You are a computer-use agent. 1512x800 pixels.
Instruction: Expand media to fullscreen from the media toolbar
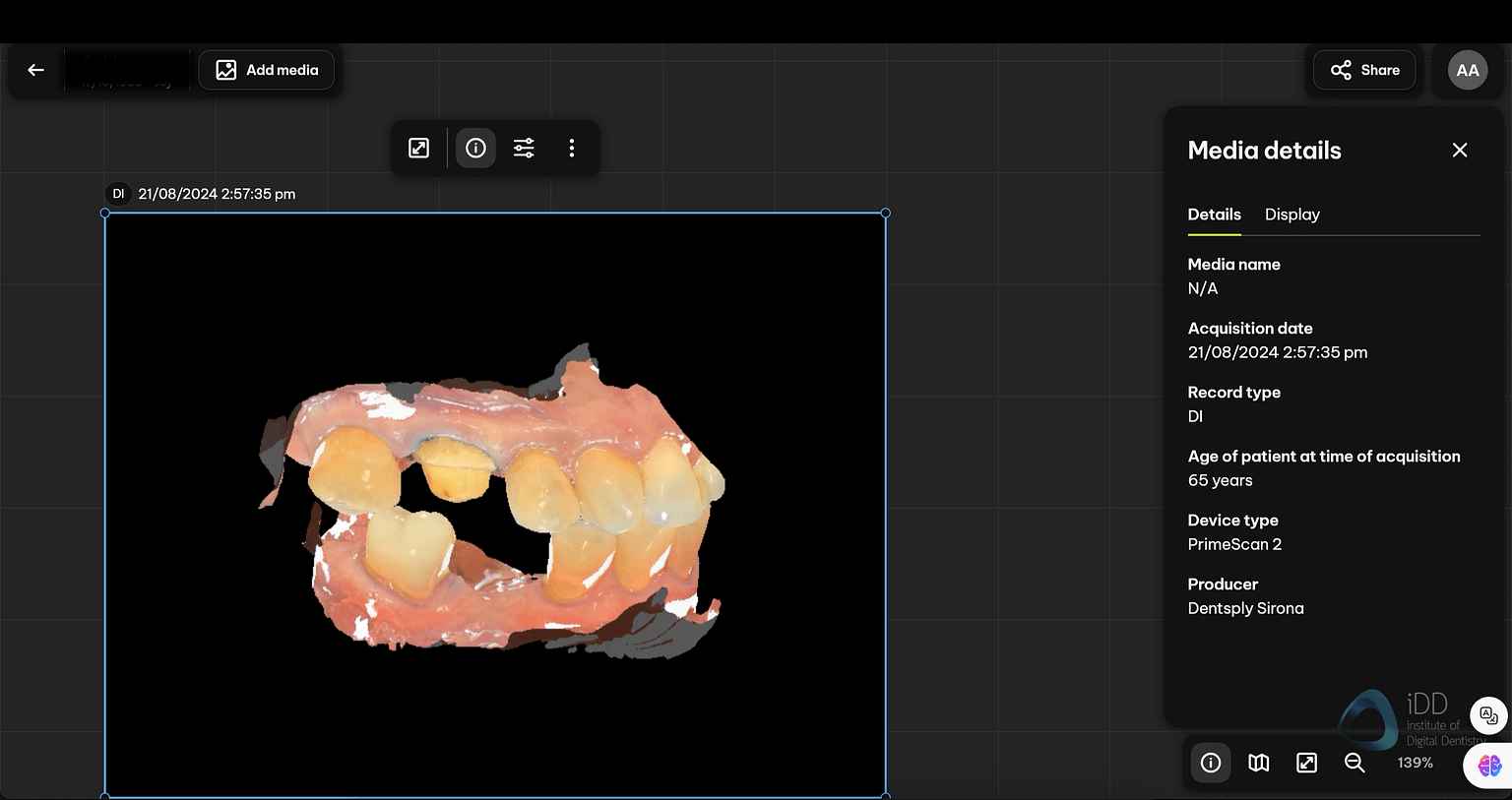point(418,148)
